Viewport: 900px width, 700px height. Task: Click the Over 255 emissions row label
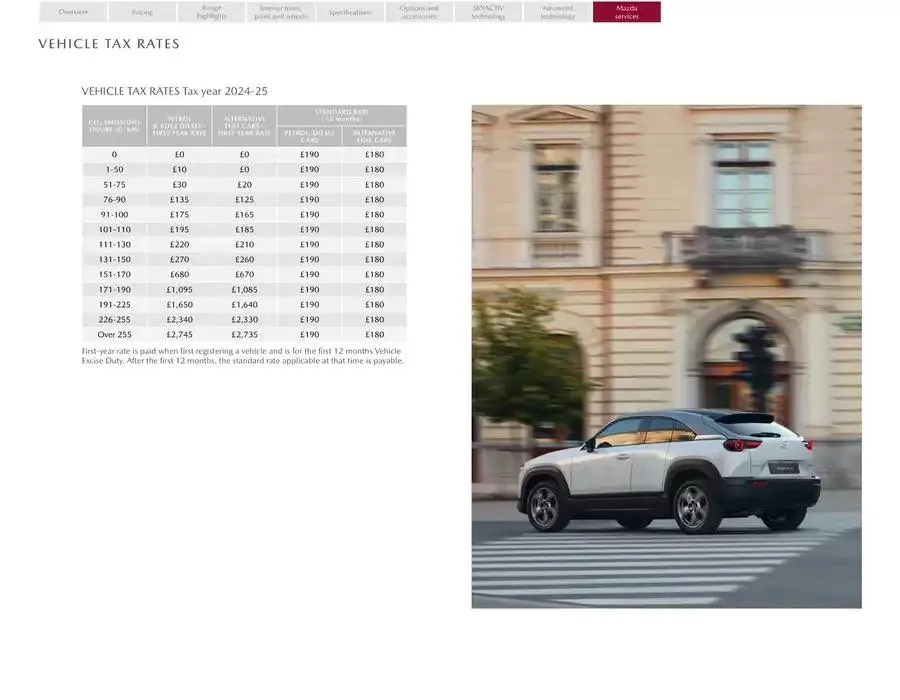114,335
